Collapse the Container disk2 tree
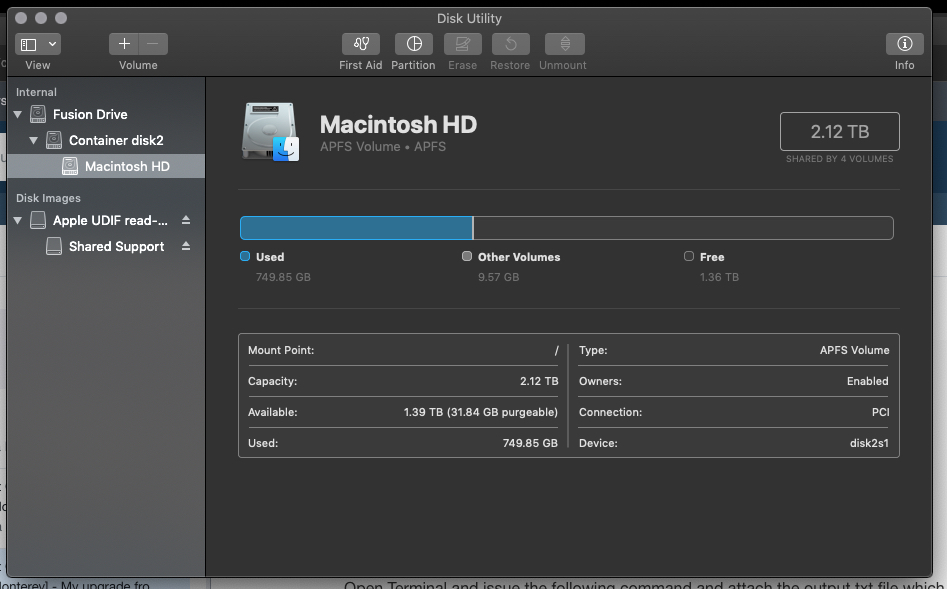Image resolution: width=947 pixels, height=589 pixels. (33, 140)
